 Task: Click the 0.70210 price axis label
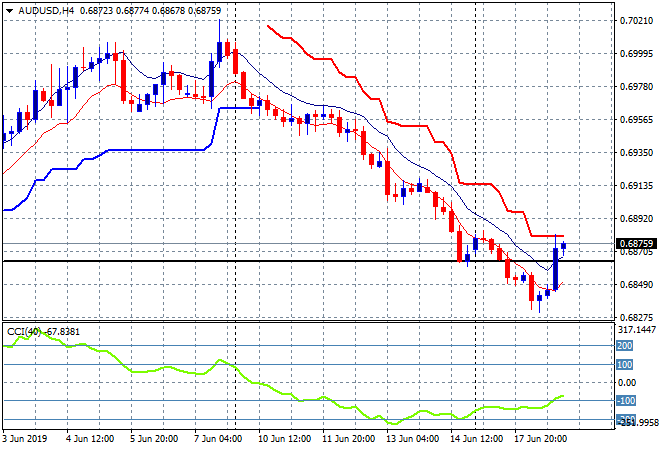point(636,20)
